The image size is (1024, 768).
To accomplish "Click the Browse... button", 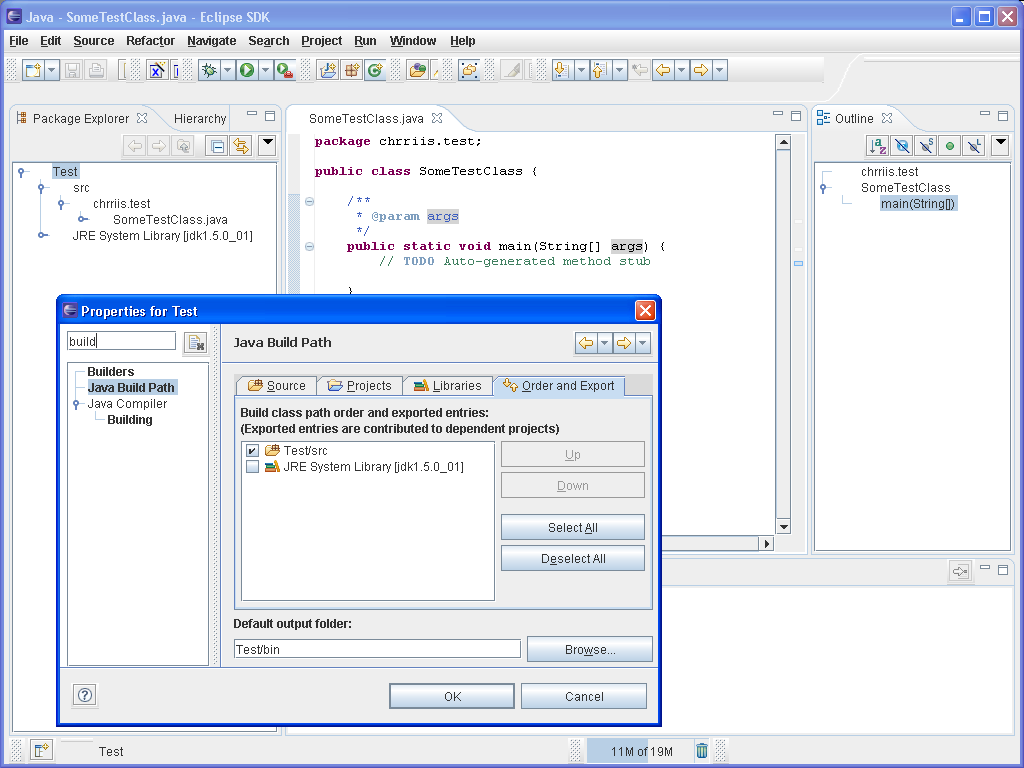I will click(x=590, y=650).
